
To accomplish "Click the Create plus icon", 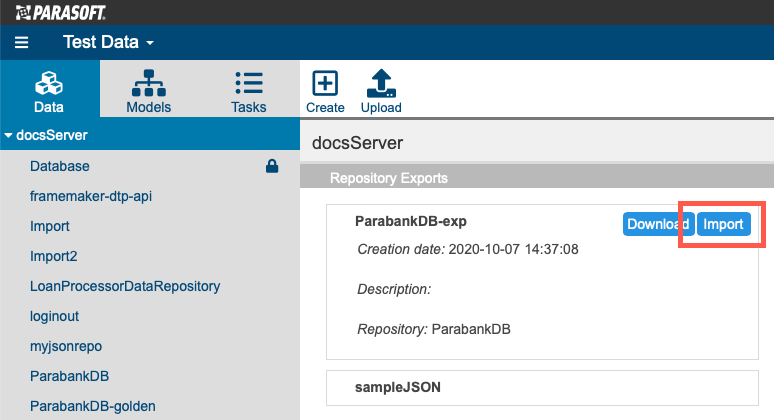I will coord(325,83).
